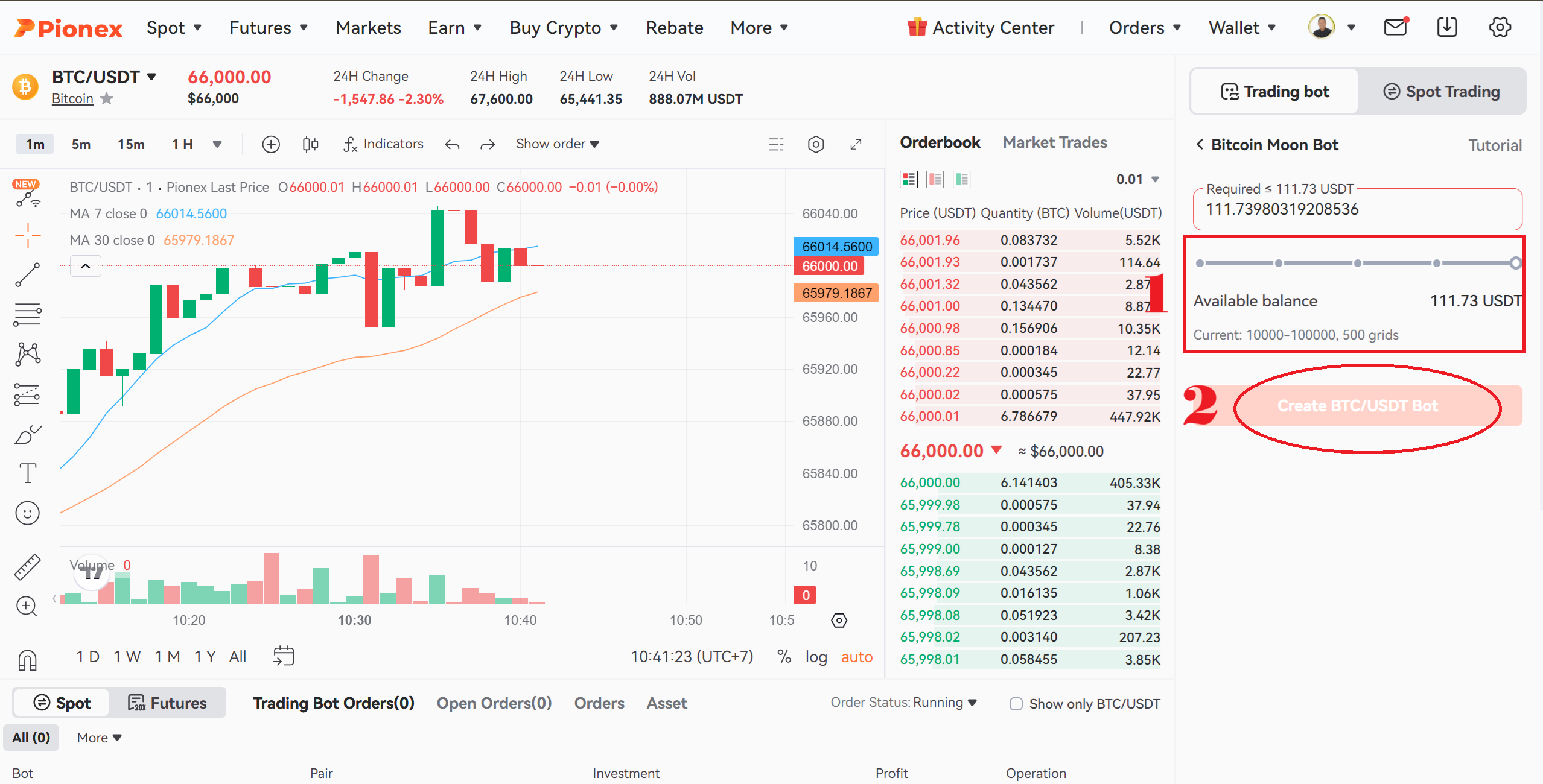Toggle auto scale on chart
Screen dimensions: 1543x784
857,657
